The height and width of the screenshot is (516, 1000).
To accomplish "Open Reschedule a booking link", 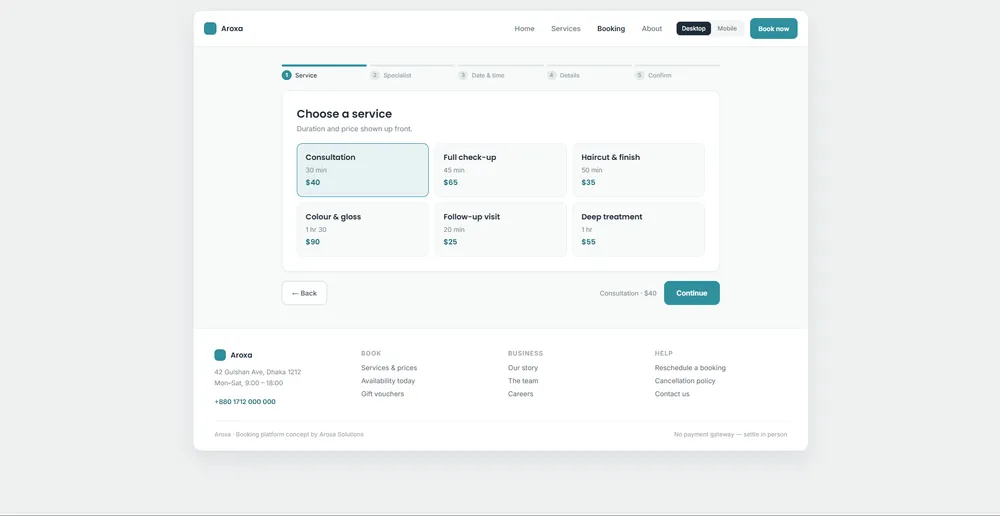I will pyautogui.click(x=690, y=368).
